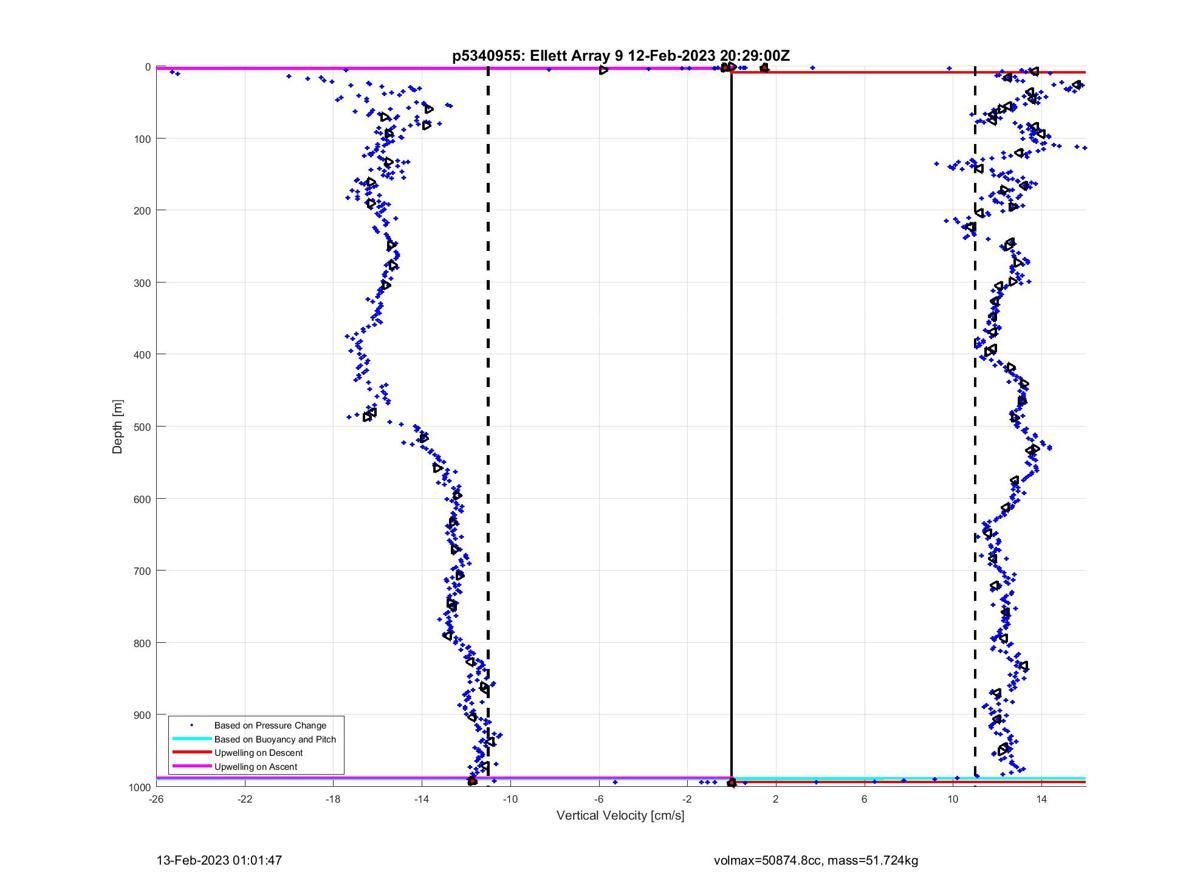
Task: Click the depth tick label 600
Action: [142, 499]
